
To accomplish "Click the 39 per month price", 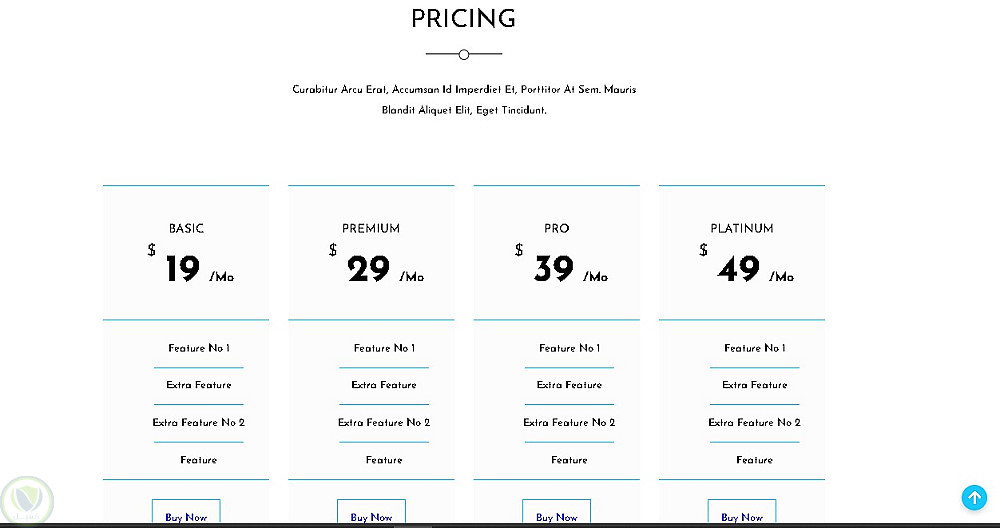I will tap(555, 270).
